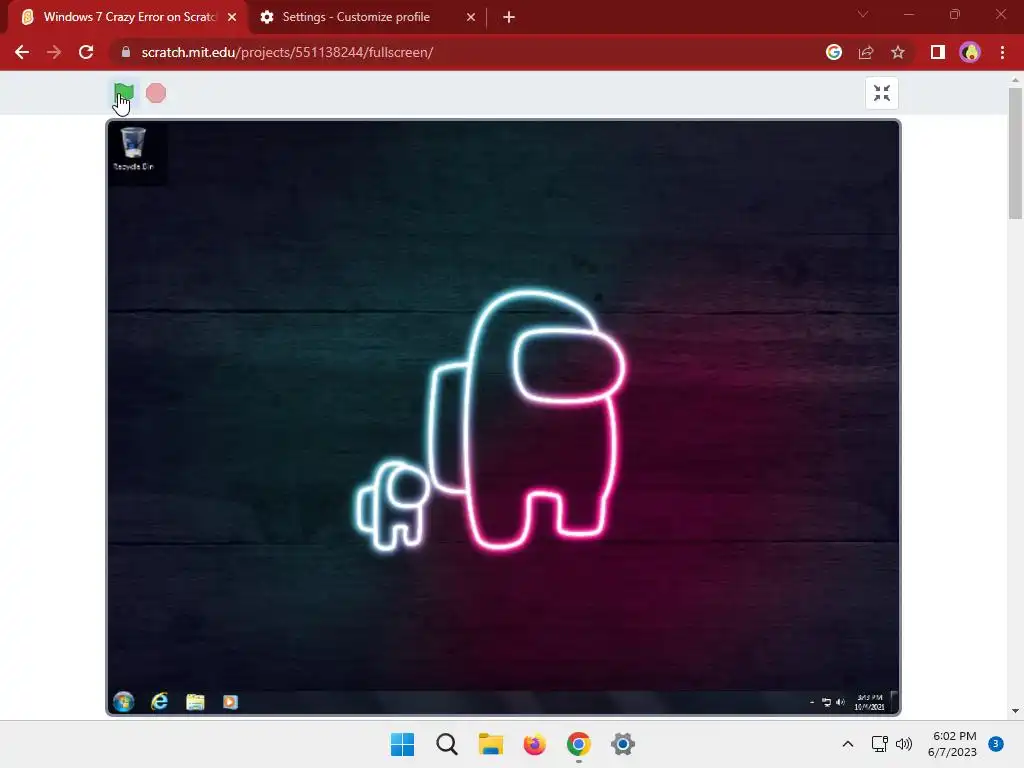This screenshot has width=1024, height=768.
Task: Open a new browser tab
Action: tap(509, 17)
